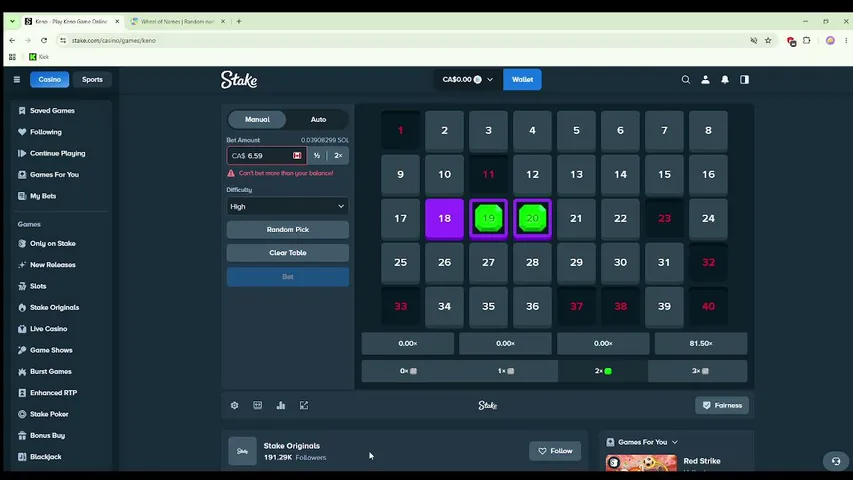Image resolution: width=853 pixels, height=480 pixels.
Task: Open the notifications bell
Action: tap(725, 79)
